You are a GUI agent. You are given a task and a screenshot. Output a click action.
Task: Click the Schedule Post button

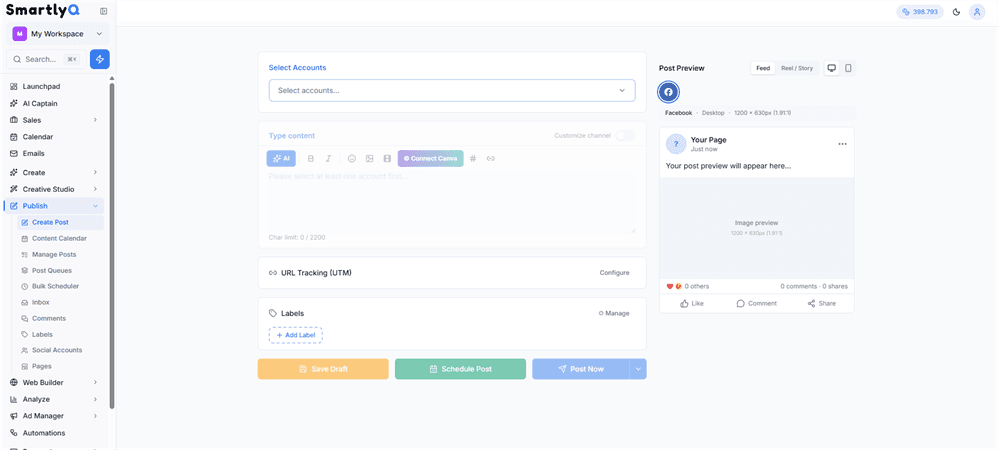point(460,369)
